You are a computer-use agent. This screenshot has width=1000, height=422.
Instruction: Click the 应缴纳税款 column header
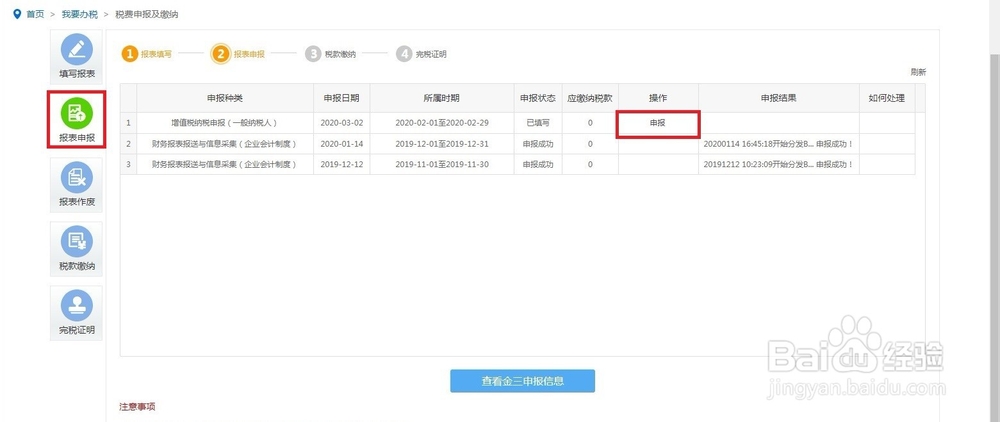coord(590,98)
